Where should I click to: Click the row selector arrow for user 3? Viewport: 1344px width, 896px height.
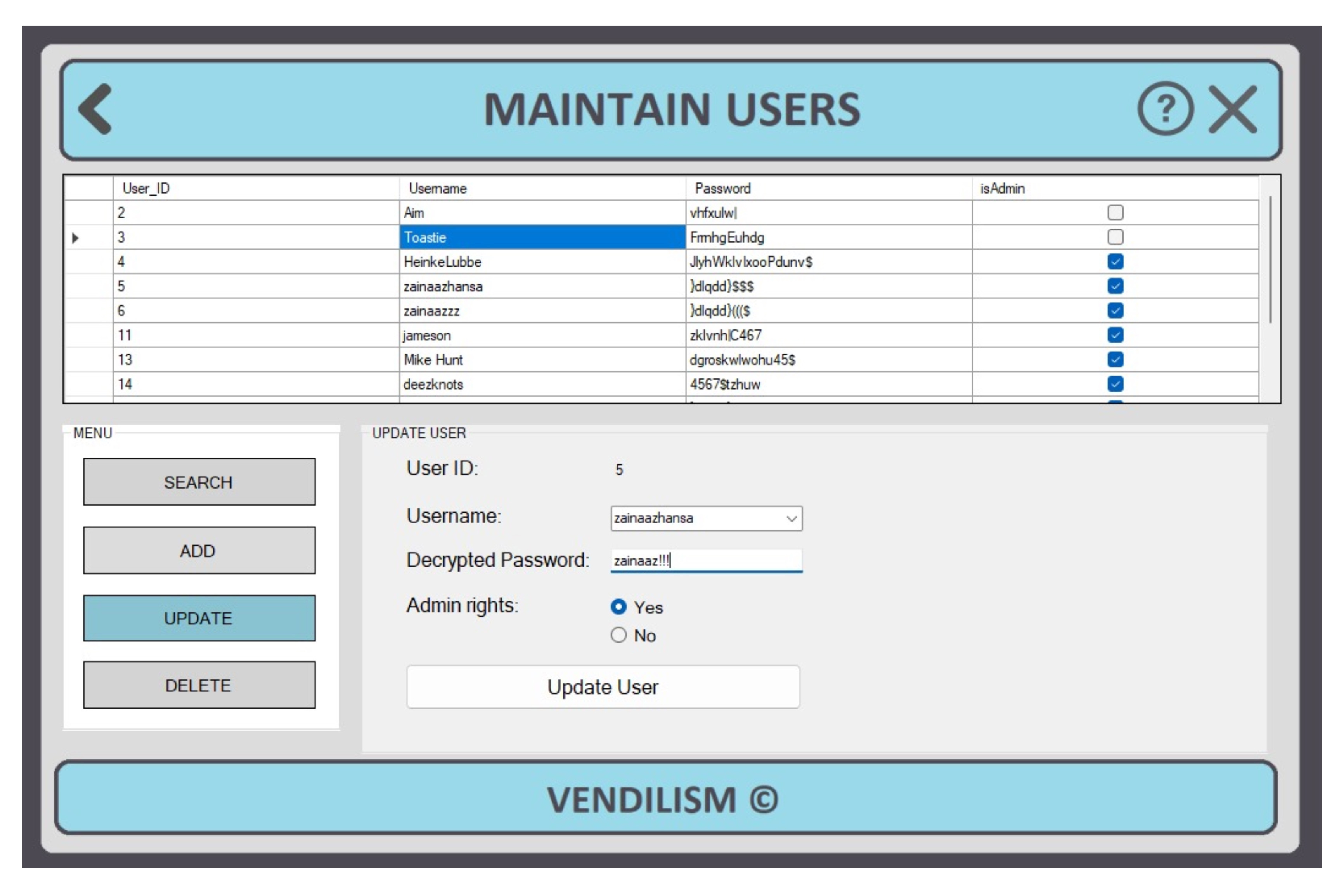coord(75,238)
